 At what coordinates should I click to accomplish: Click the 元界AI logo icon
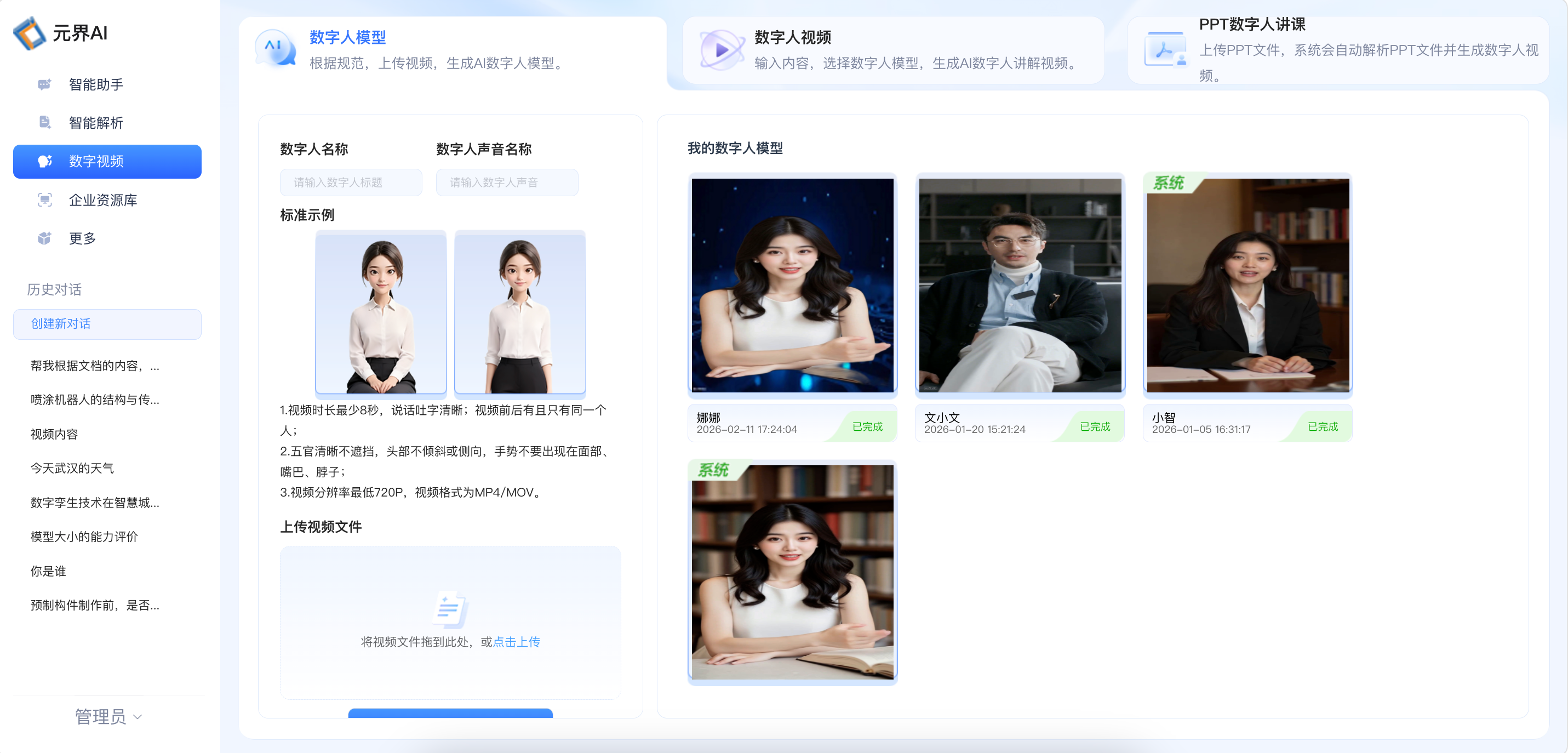(x=30, y=33)
